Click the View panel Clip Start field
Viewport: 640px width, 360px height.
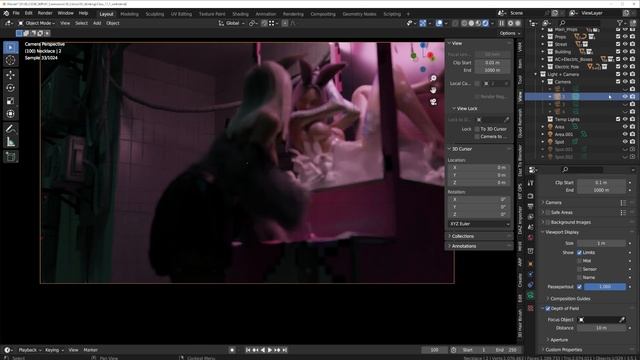tap(492, 63)
